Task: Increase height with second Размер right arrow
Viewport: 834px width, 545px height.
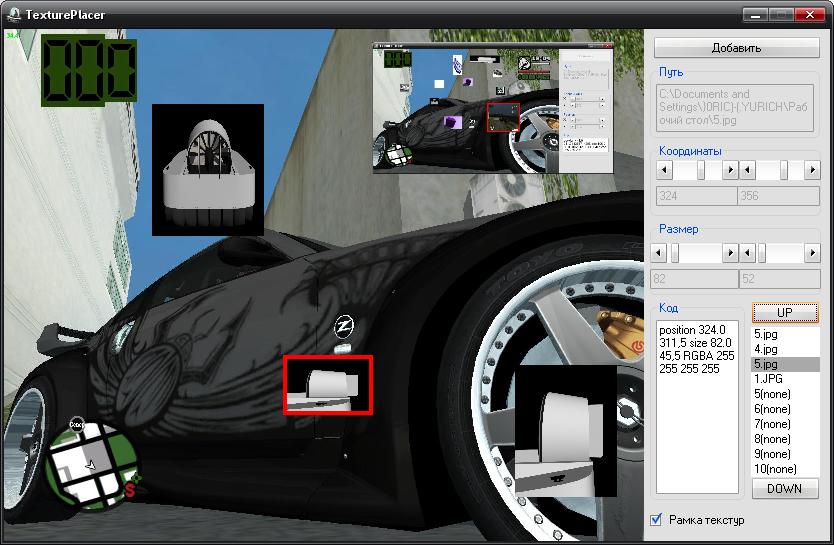Action: click(x=812, y=253)
